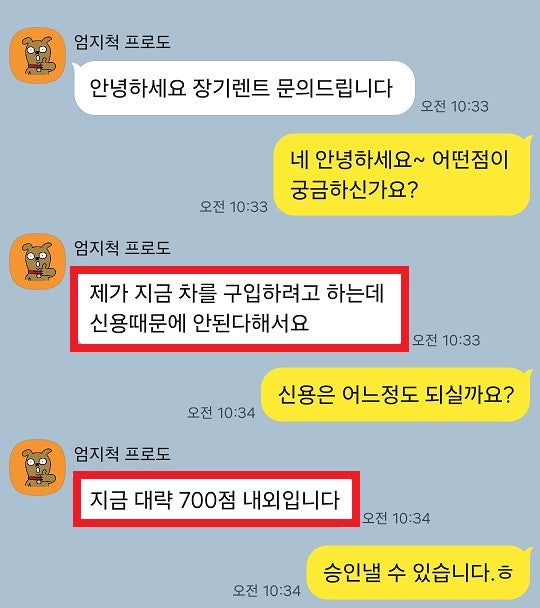The height and width of the screenshot is (608, 540).
Task: Select yellow bubble asking 어떤점이 궁금하신가요?
Action: (402, 174)
